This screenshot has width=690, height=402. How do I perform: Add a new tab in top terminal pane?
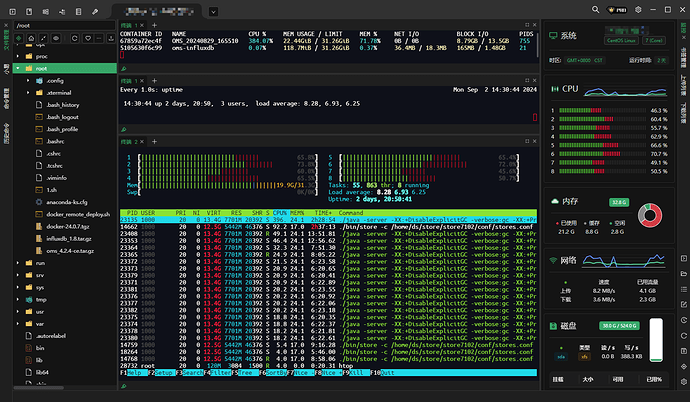click(154, 26)
